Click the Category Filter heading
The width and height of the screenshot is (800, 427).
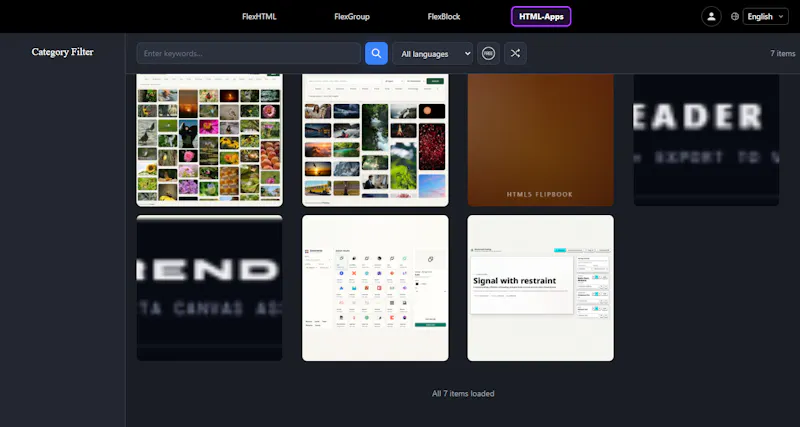(x=62, y=52)
